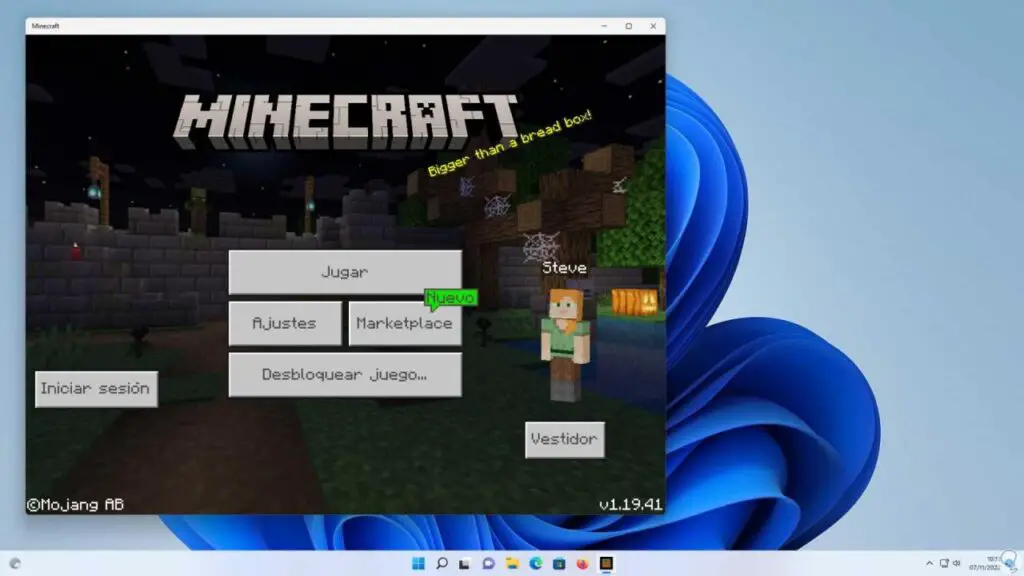Expand the hidden system tray icons

coord(930,563)
